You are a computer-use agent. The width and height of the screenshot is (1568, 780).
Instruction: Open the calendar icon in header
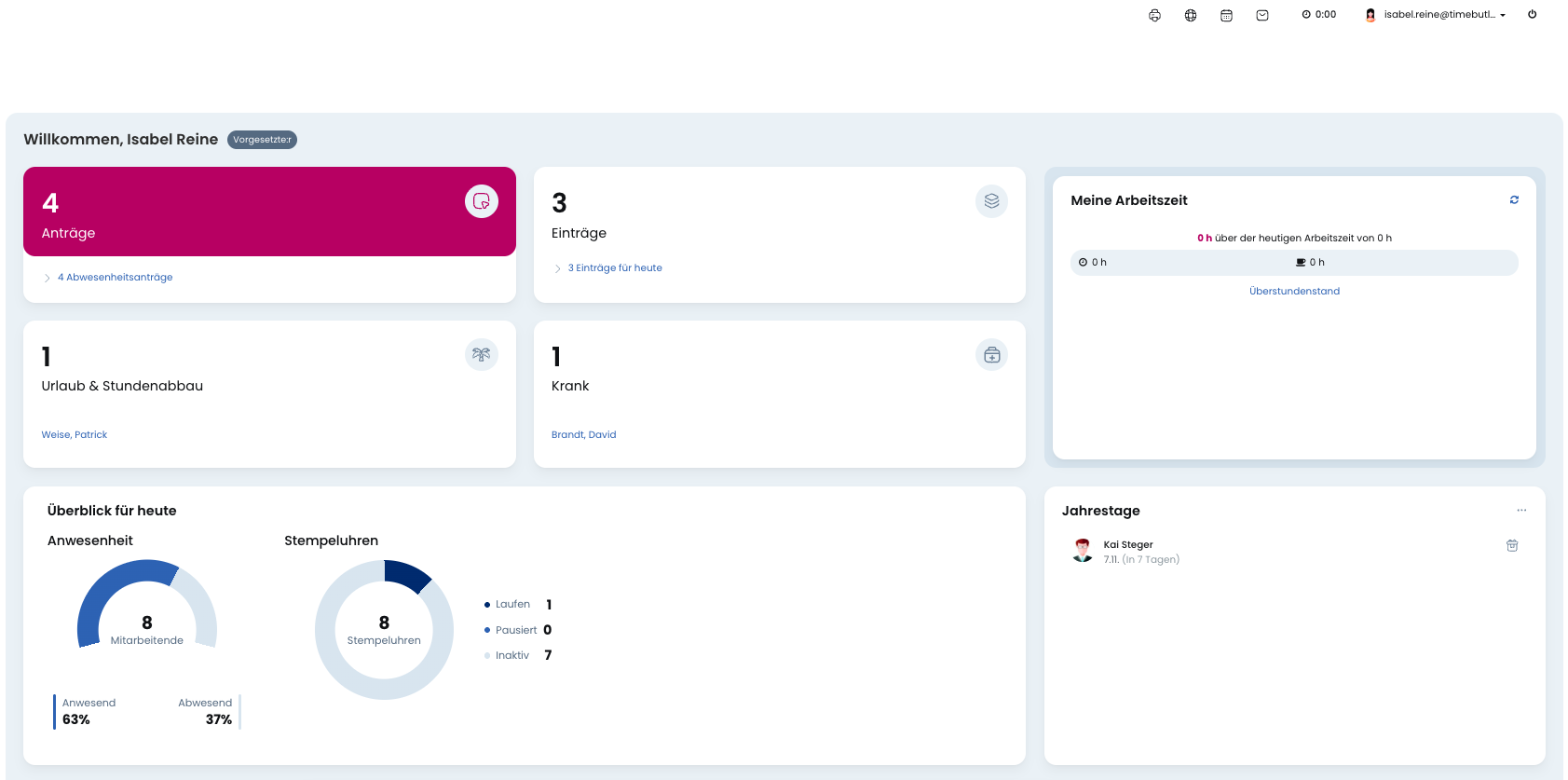pos(1226,15)
